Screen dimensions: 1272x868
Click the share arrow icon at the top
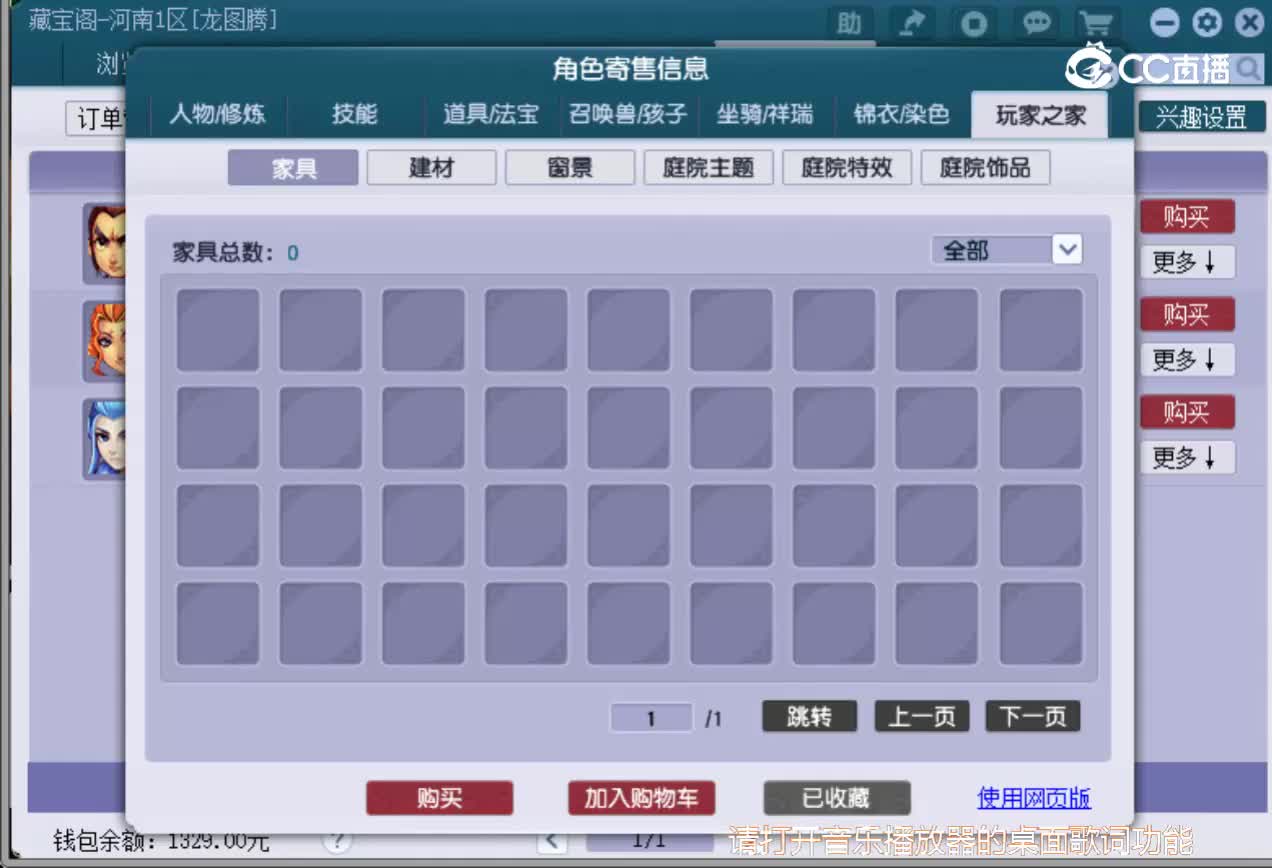point(911,23)
